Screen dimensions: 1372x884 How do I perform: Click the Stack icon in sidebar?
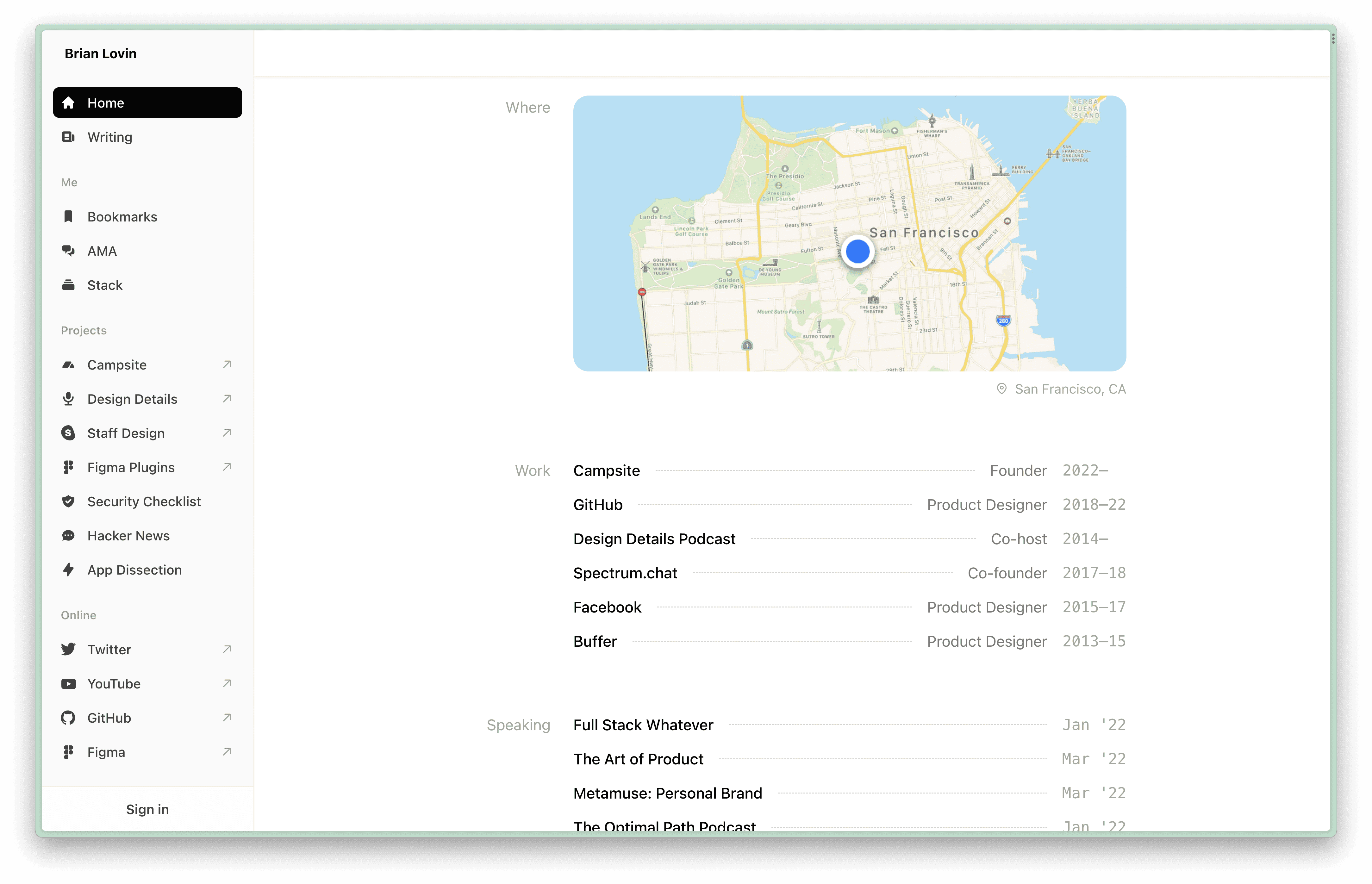click(x=68, y=285)
